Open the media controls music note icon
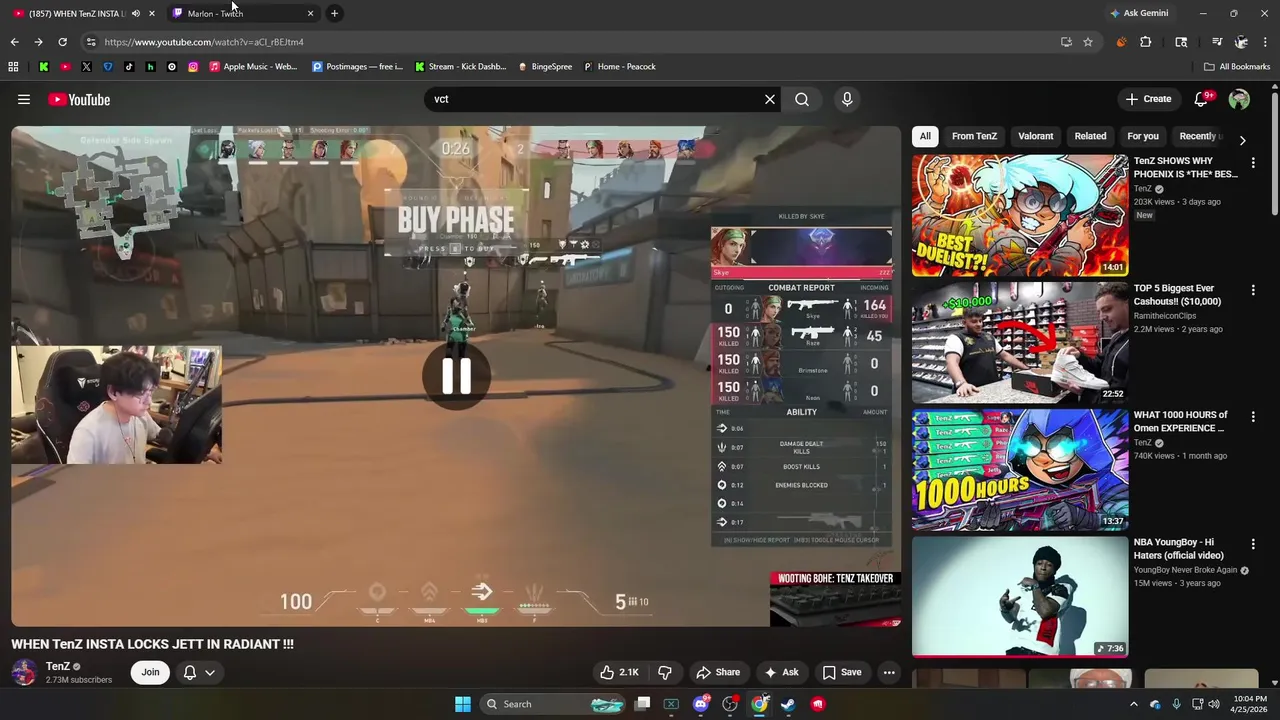This screenshot has height=720, width=1280. tap(1216, 42)
